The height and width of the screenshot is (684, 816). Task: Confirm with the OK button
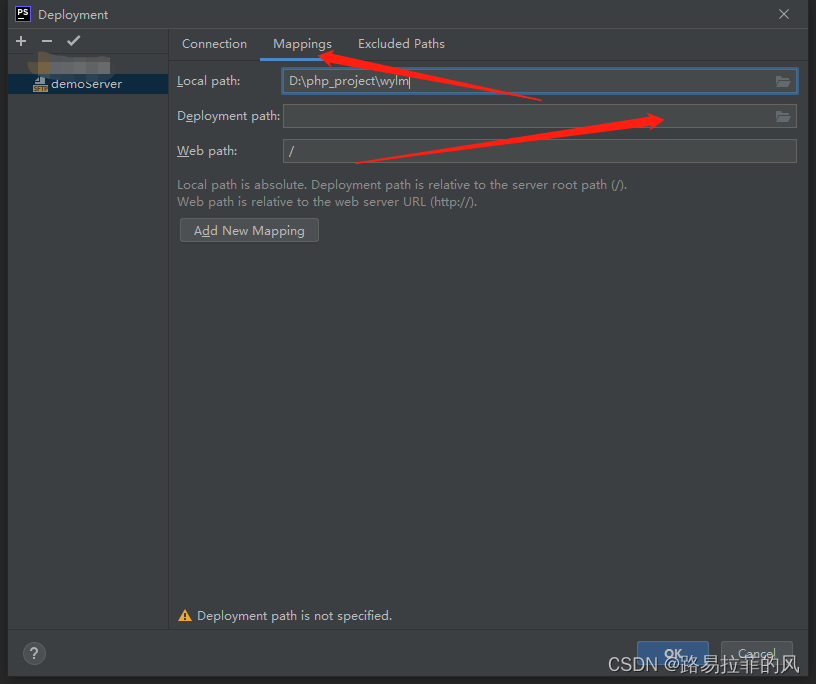673,653
